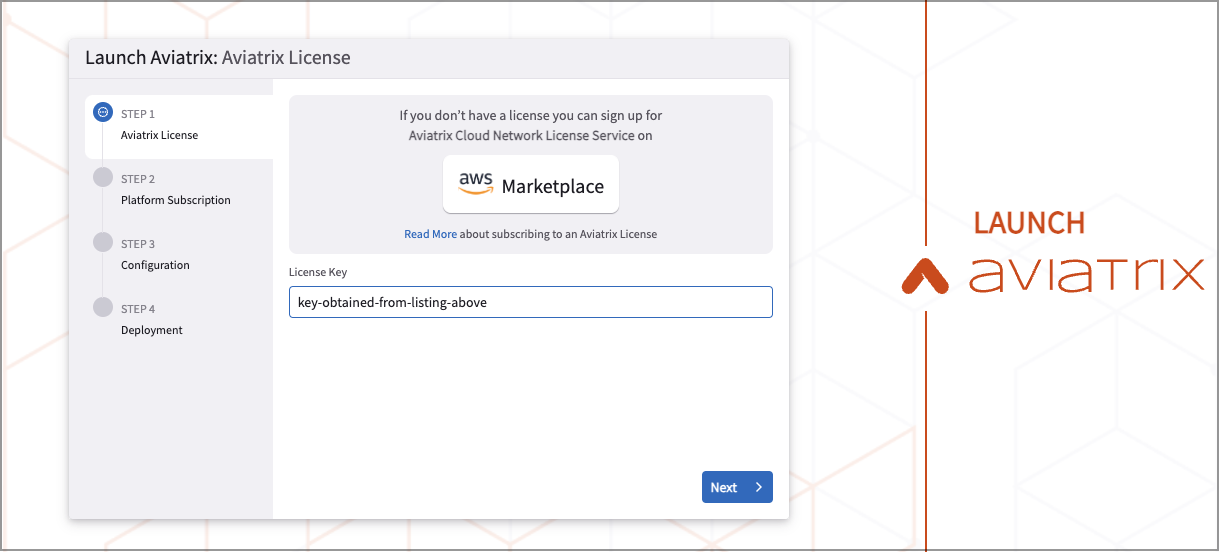The height and width of the screenshot is (552, 1219).
Task: Click the Step 4 gray circle indicator
Action: coord(102,307)
